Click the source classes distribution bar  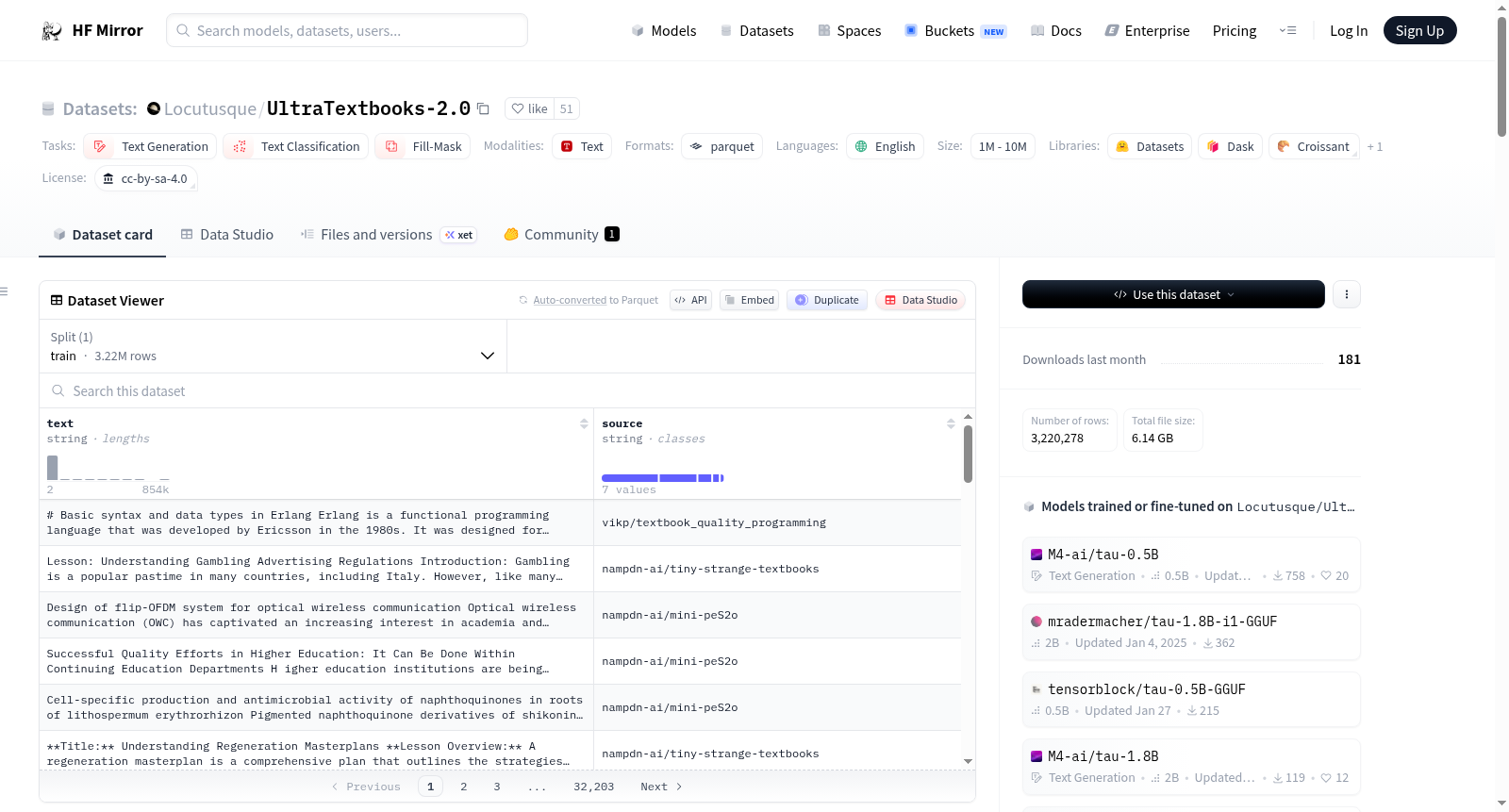click(x=663, y=478)
